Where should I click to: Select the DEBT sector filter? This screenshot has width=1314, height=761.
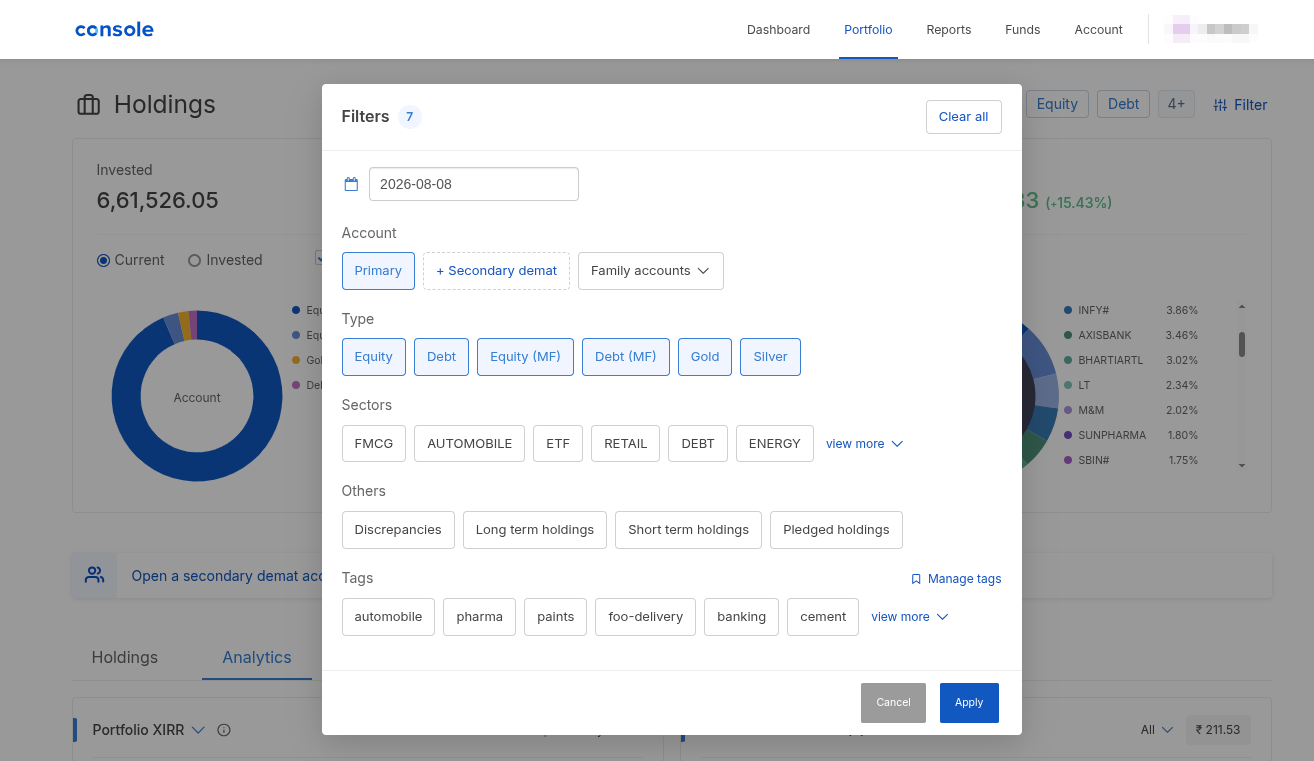point(698,444)
